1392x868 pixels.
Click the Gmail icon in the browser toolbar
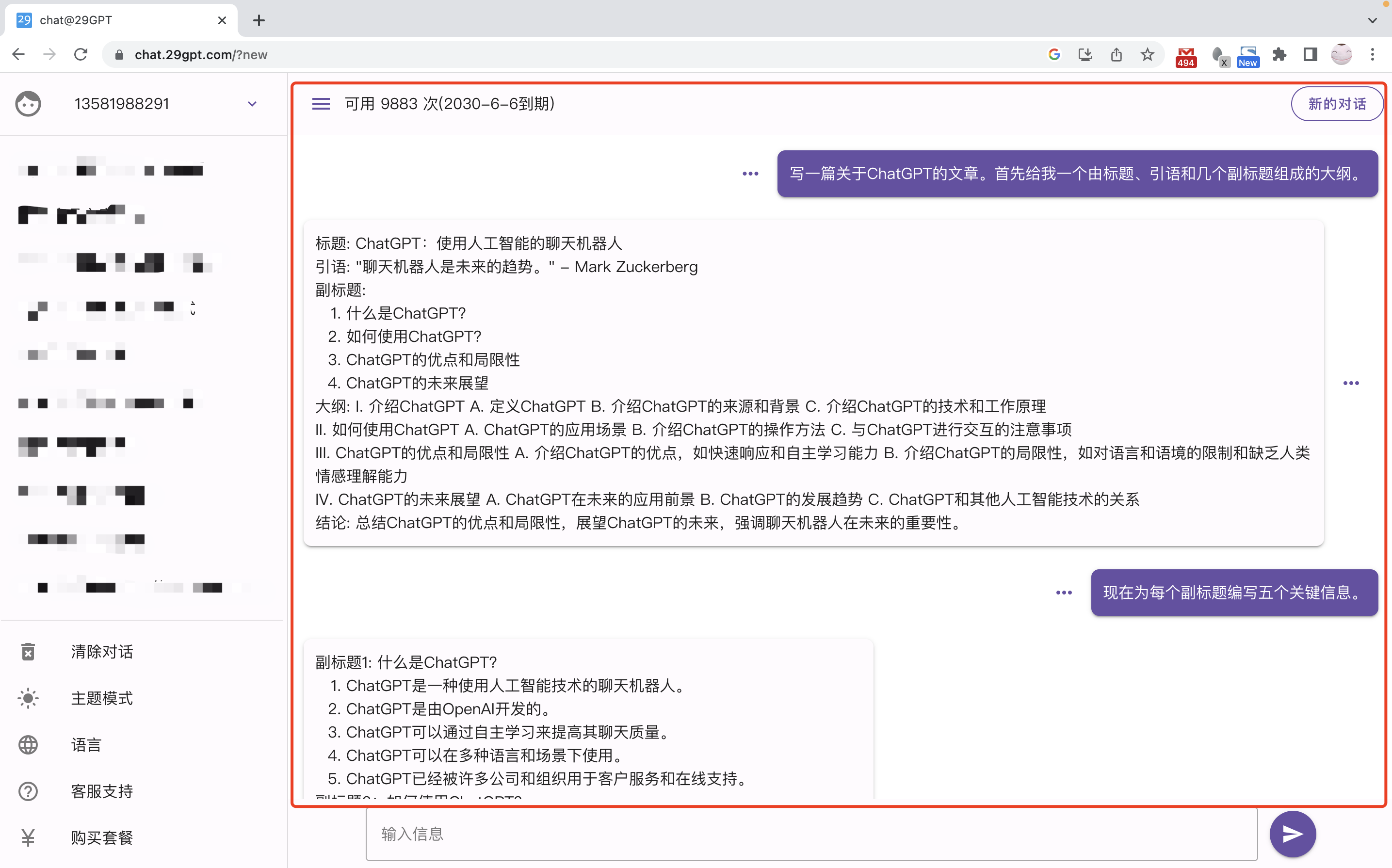click(1185, 54)
